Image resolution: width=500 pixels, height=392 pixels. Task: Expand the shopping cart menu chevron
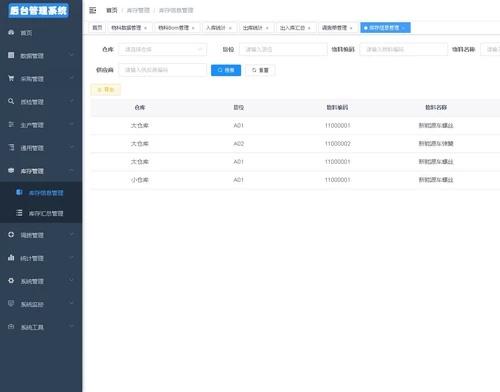71,78
